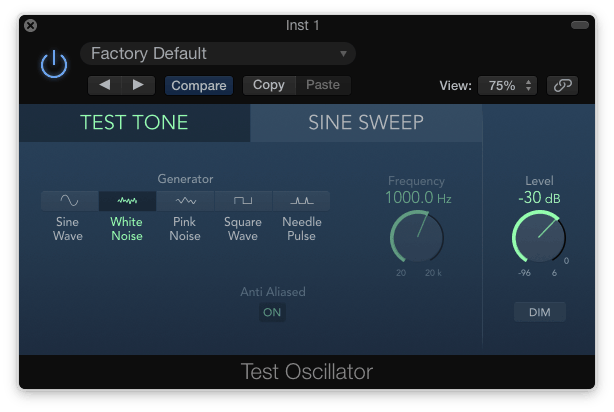Choose the Pink Noise waveform icon
Viewport: 614px width, 412px height.
point(185,201)
